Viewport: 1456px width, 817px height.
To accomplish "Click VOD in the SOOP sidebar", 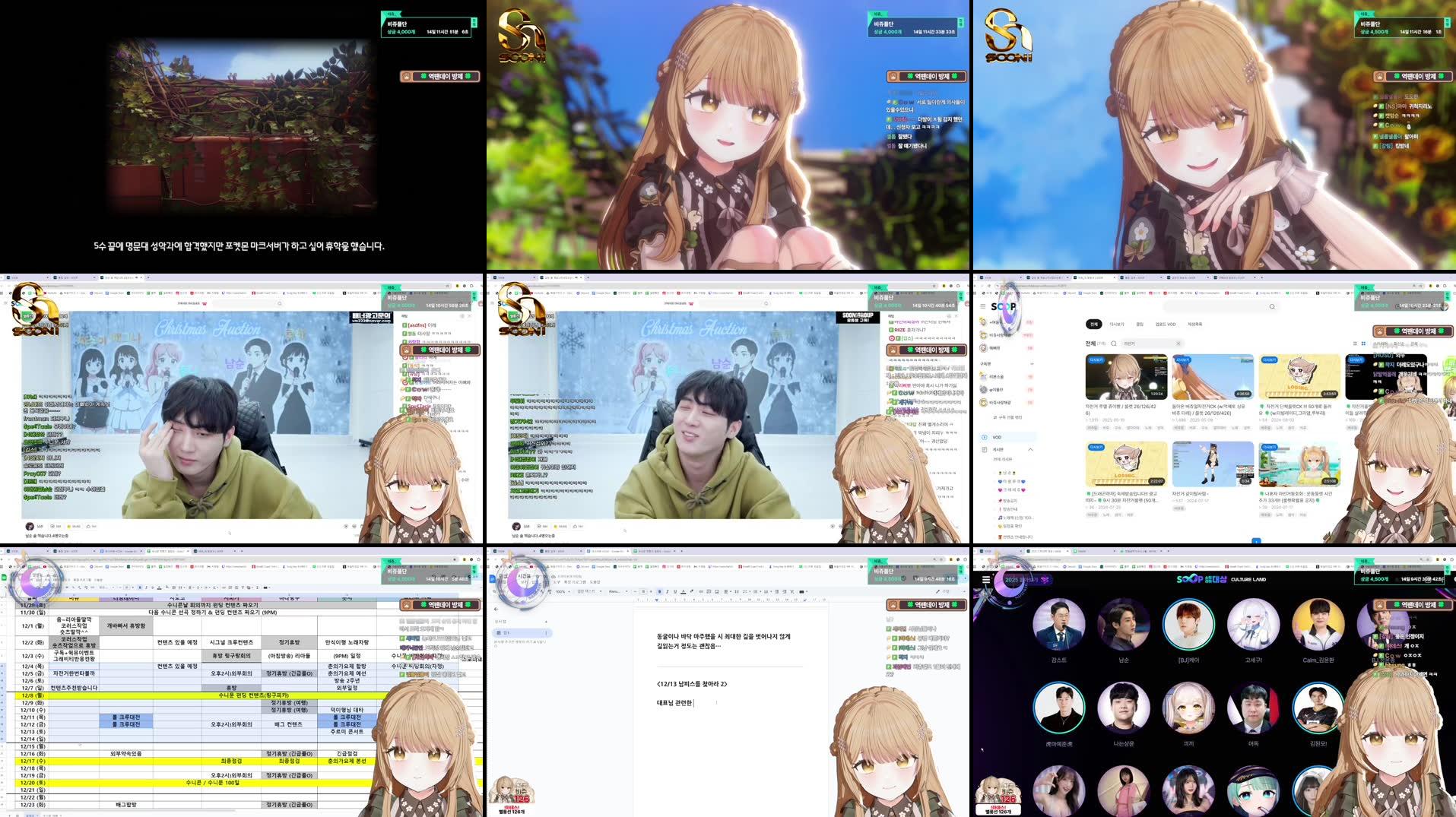I will [x=996, y=437].
